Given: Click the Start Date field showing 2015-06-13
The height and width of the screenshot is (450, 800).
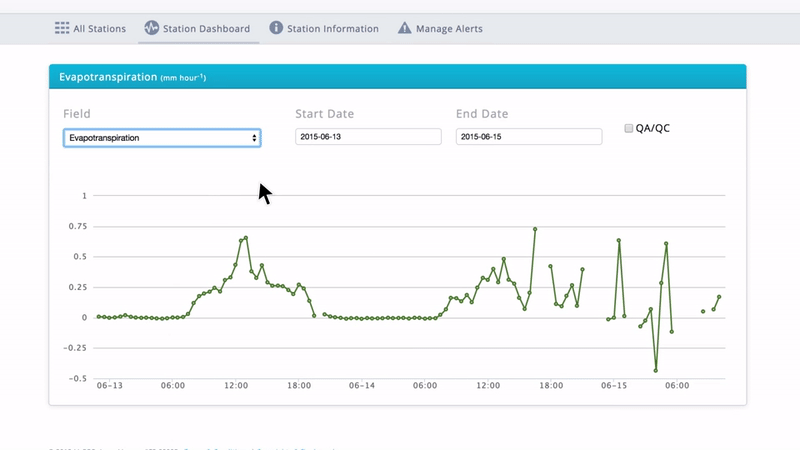Looking at the screenshot, I should pyautogui.click(x=368, y=137).
